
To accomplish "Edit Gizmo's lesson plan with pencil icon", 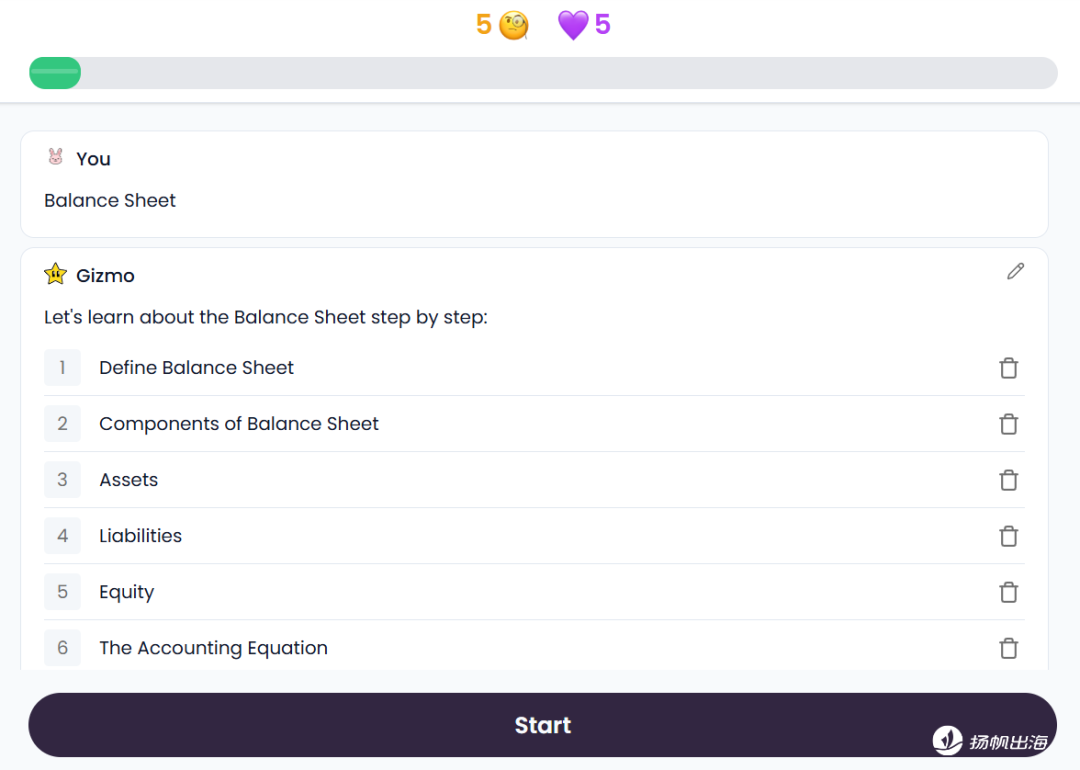I will tap(1015, 271).
